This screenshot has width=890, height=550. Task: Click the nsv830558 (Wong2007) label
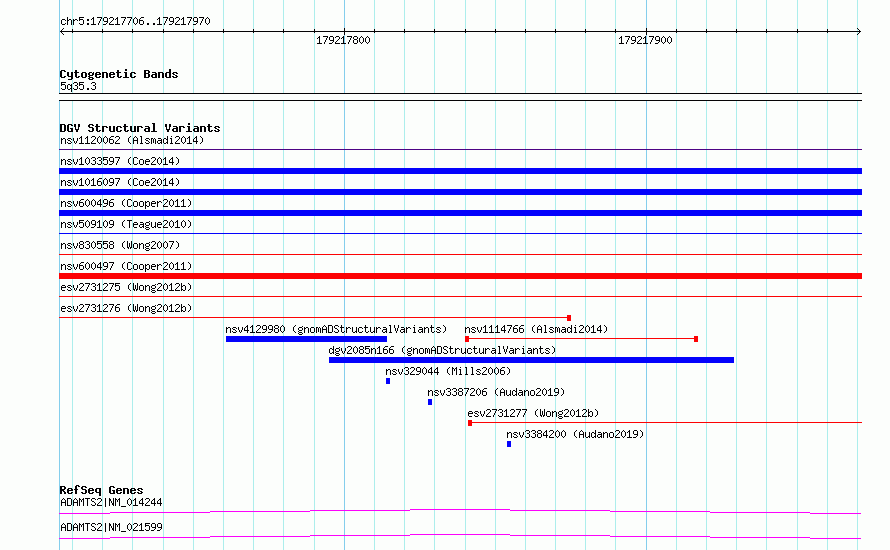[120, 245]
